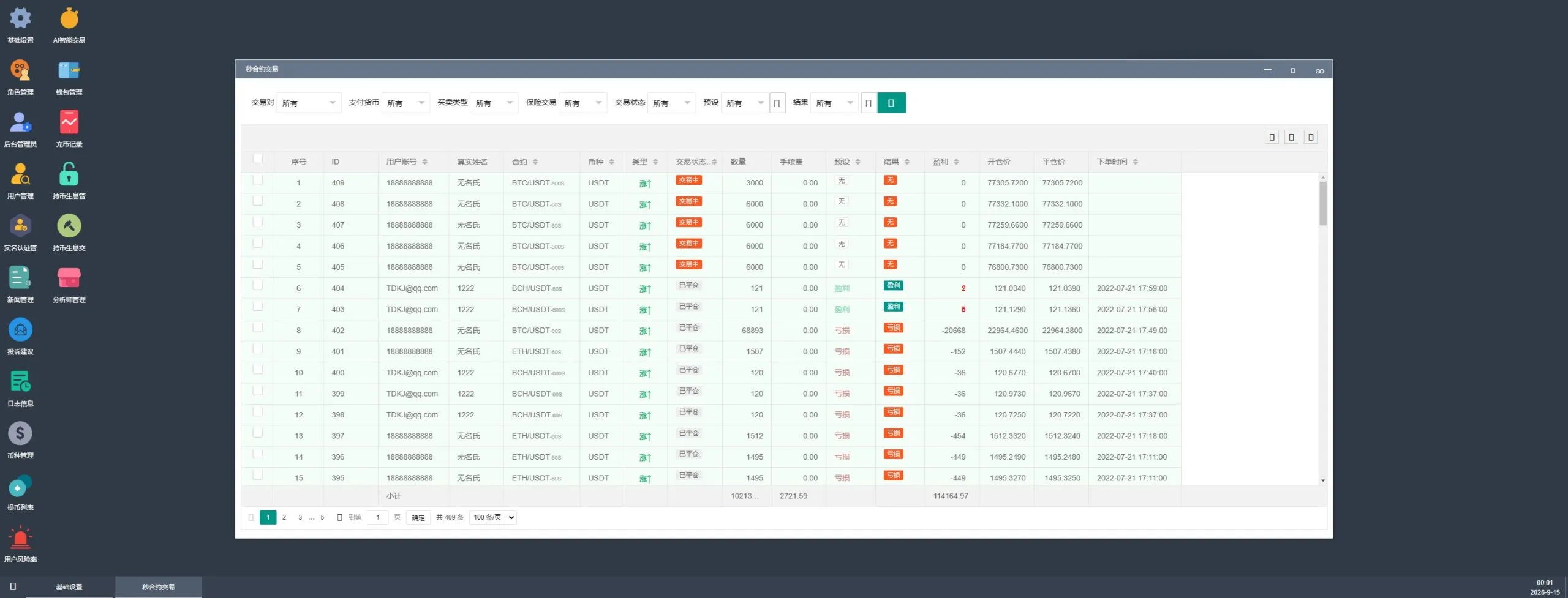This screenshot has width=1568, height=598.
Task: Tick the checkbox for order ID 406
Action: (258, 243)
